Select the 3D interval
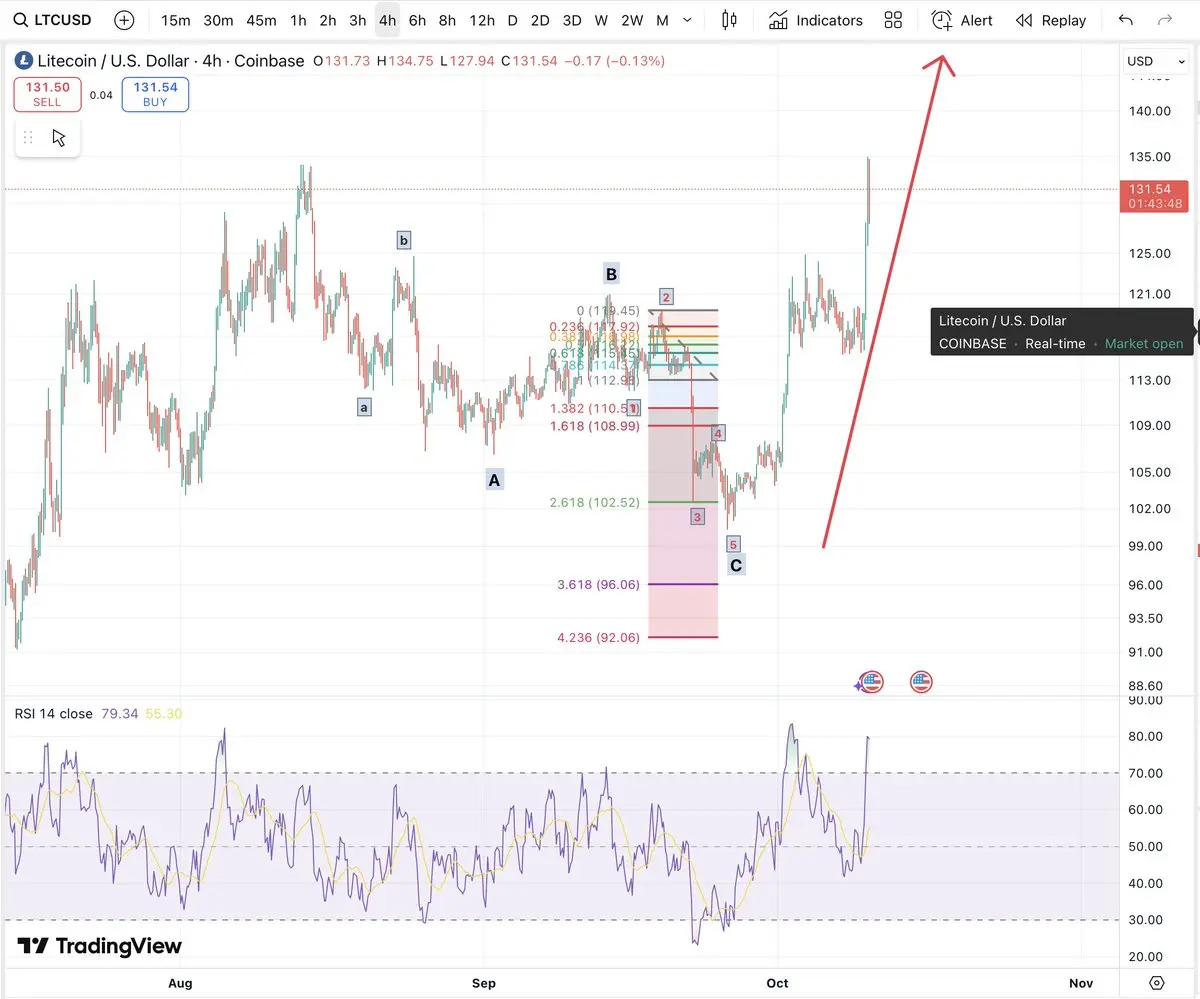The image size is (1200, 999). point(572,20)
